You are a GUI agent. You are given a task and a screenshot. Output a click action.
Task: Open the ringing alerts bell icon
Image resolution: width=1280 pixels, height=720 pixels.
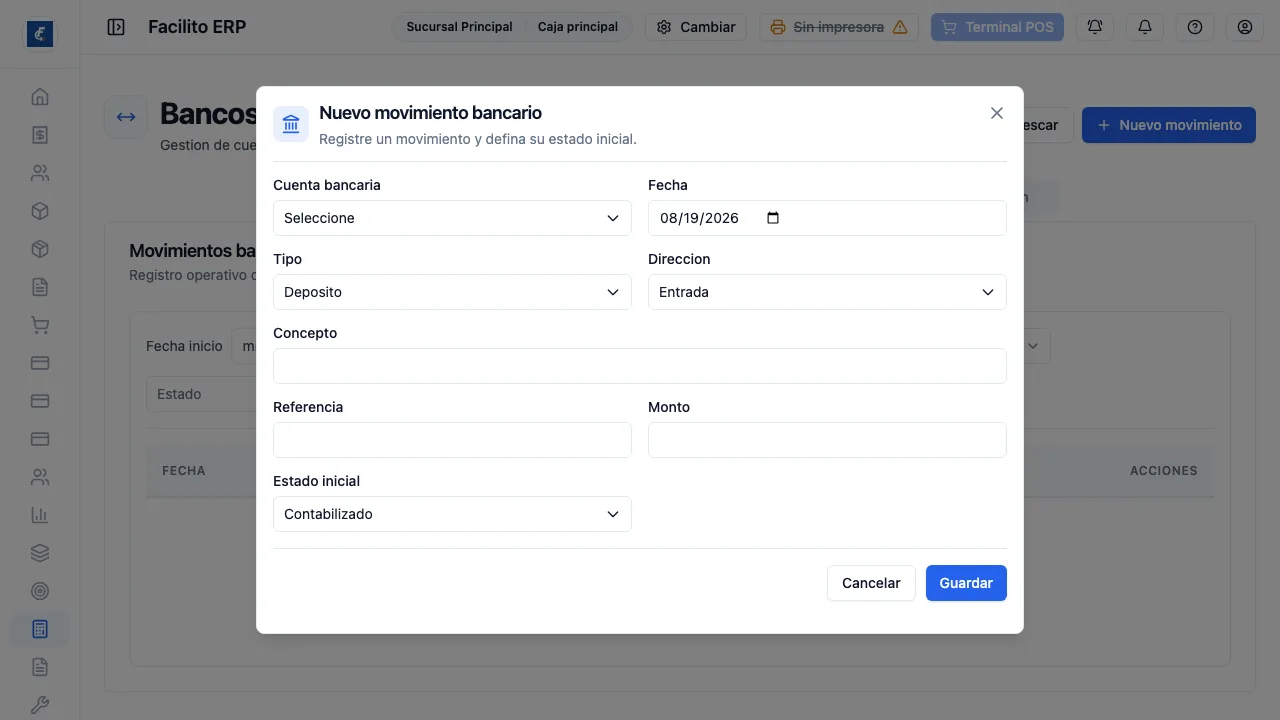click(1095, 27)
